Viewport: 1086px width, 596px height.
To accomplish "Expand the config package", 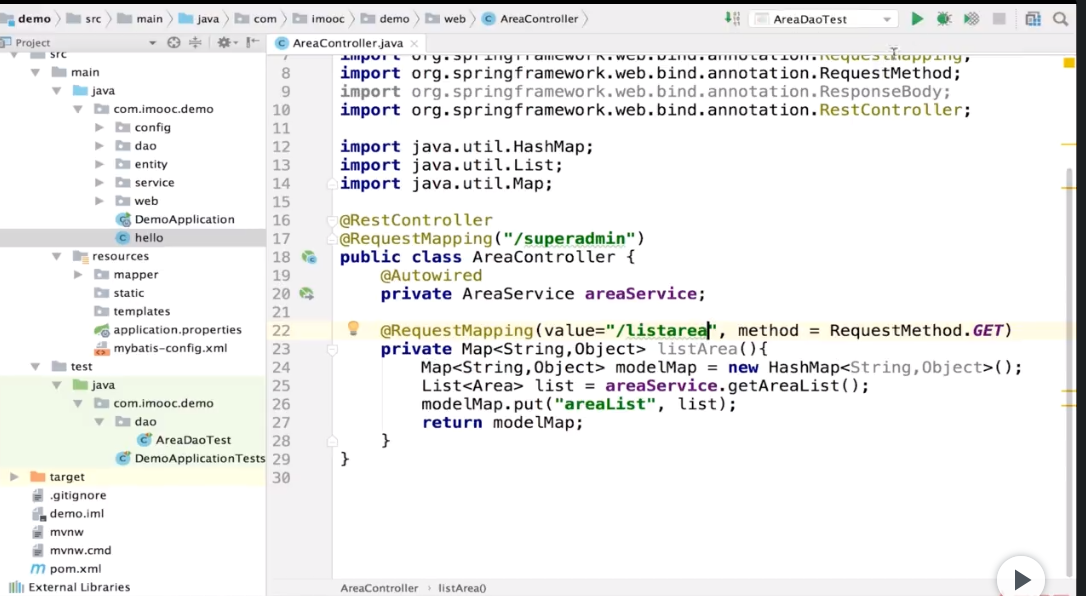I will click(x=99, y=127).
